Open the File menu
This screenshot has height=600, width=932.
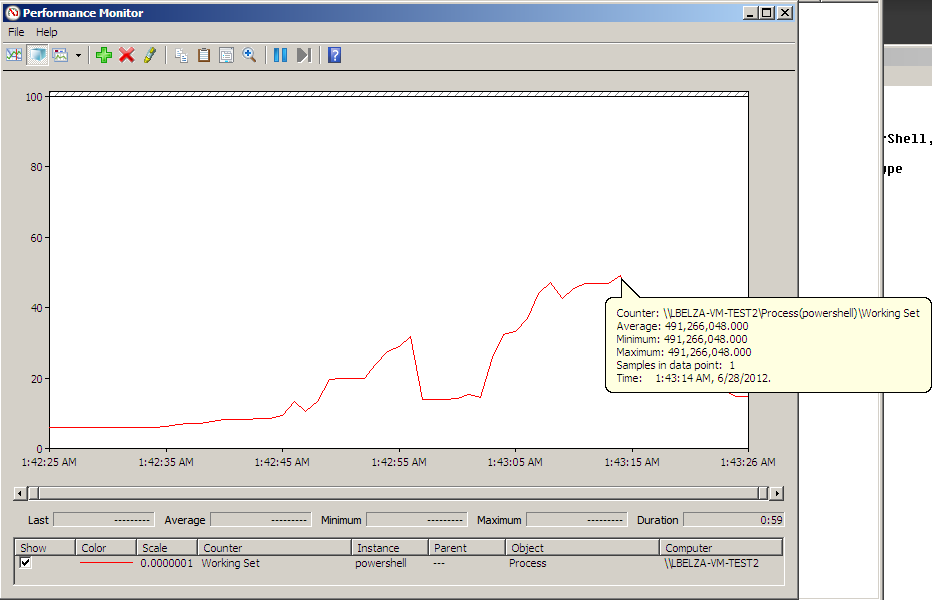(x=16, y=32)
